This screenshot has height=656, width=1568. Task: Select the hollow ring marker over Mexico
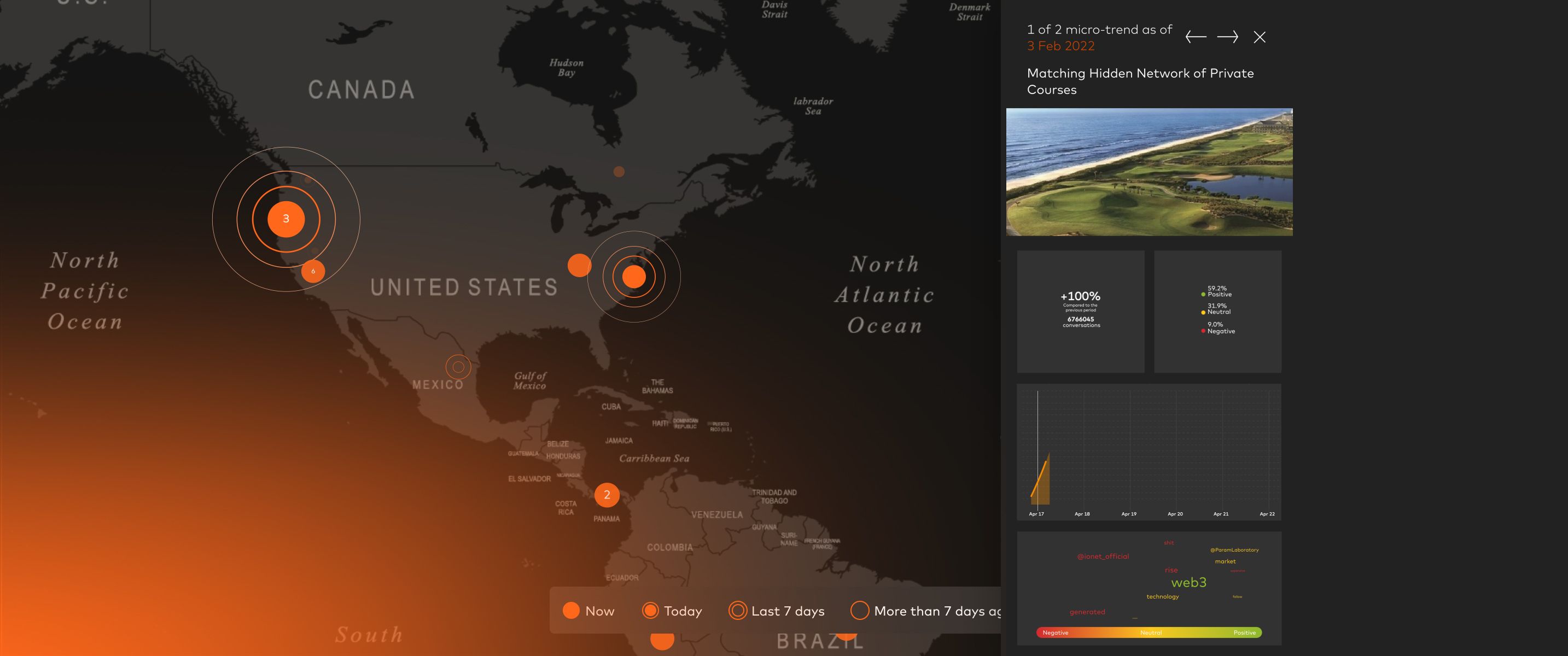(458, 367)
